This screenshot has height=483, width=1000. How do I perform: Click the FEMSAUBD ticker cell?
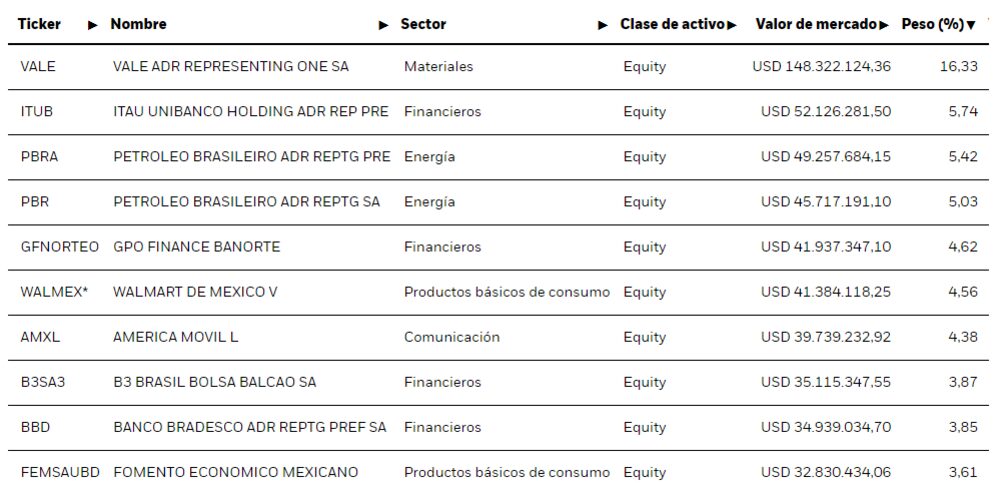pos(60,472)
